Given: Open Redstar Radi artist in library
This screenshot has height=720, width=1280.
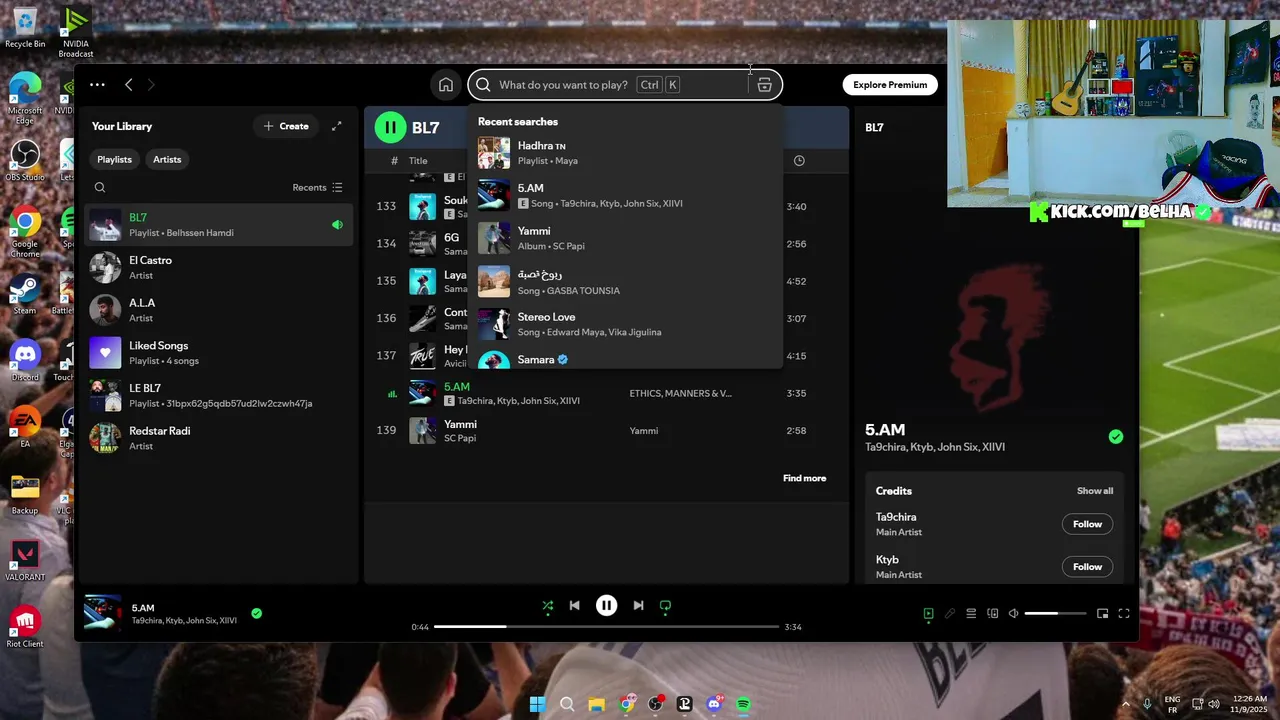Looking at the screenshot, I should coord(218,438).
